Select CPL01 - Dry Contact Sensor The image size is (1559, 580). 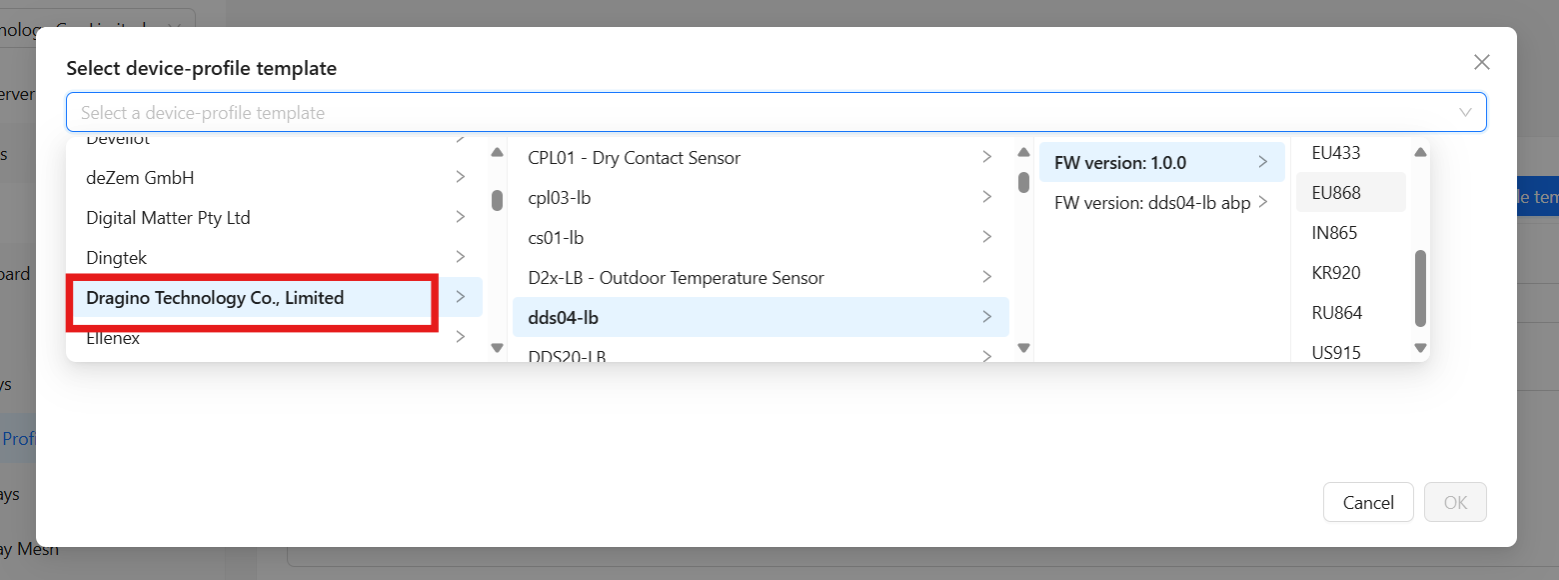[634, 157]
